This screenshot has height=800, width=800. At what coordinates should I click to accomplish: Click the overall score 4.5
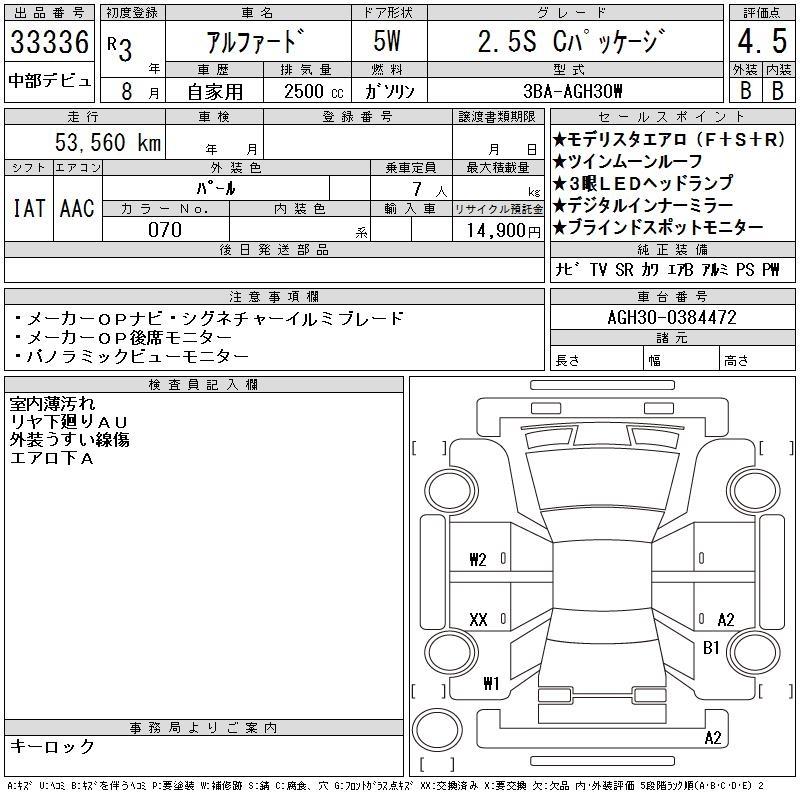click(762, 41)
